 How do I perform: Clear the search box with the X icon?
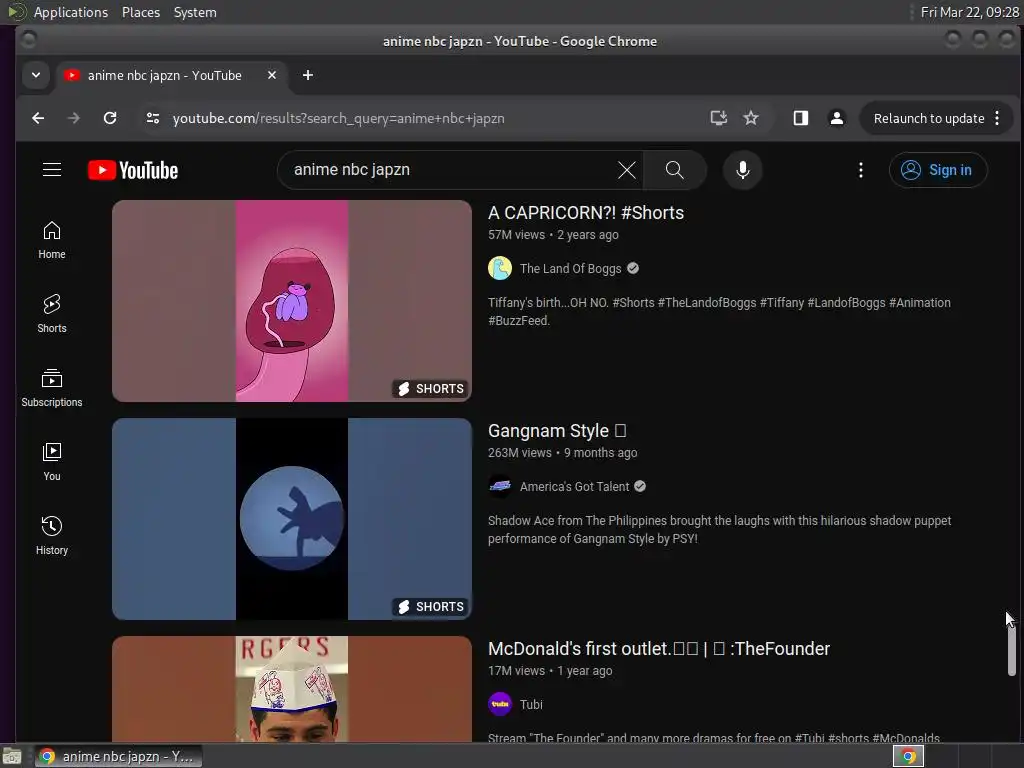626,170
